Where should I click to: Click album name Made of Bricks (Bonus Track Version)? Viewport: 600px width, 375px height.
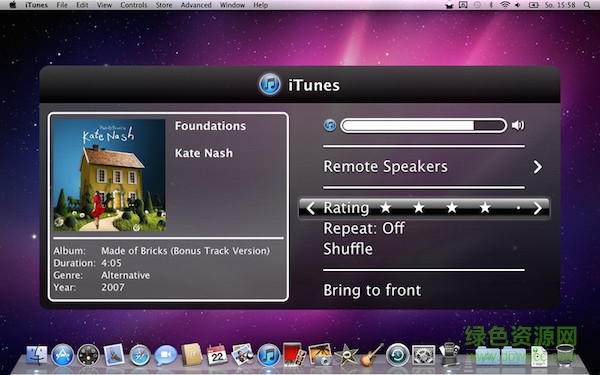pyautogui.click(x=186, y=251)
